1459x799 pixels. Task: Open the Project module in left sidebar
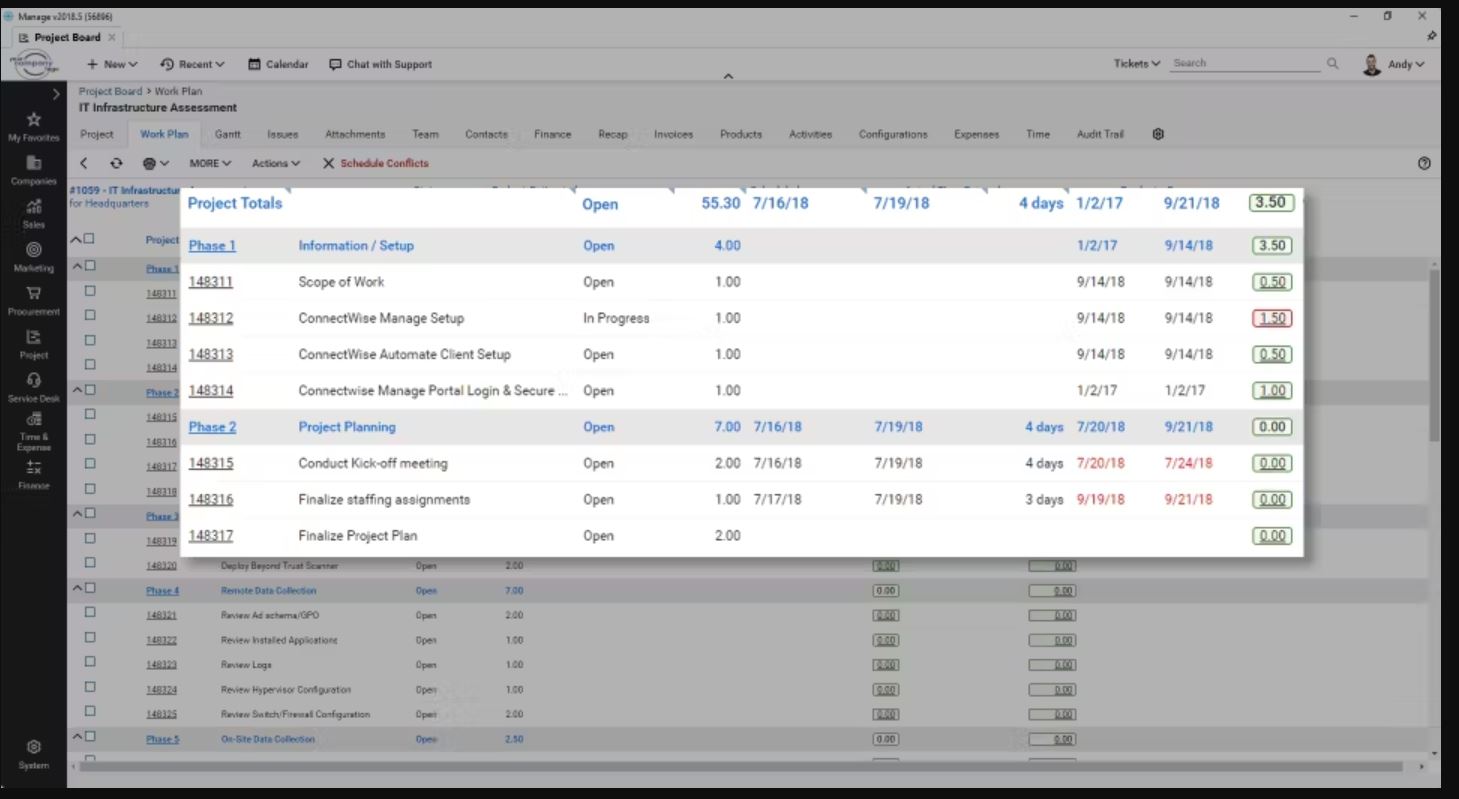tap(33, 344)
